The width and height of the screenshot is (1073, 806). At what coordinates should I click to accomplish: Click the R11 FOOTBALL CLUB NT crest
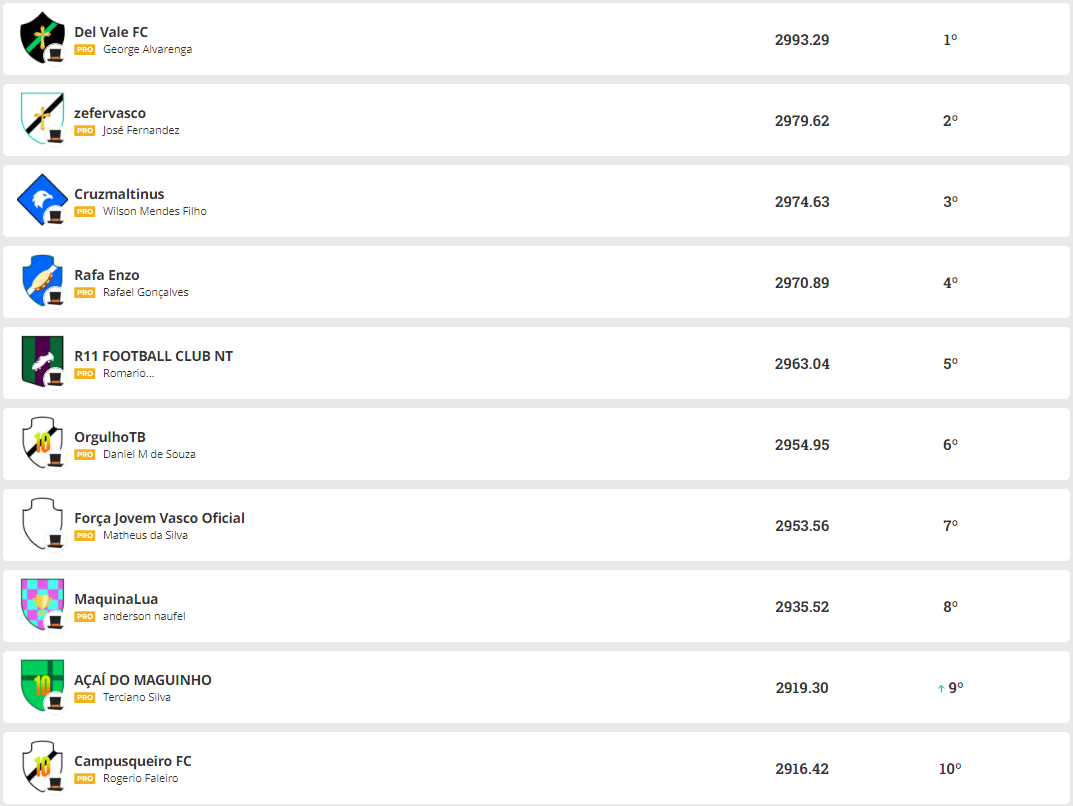pos(42,361)
